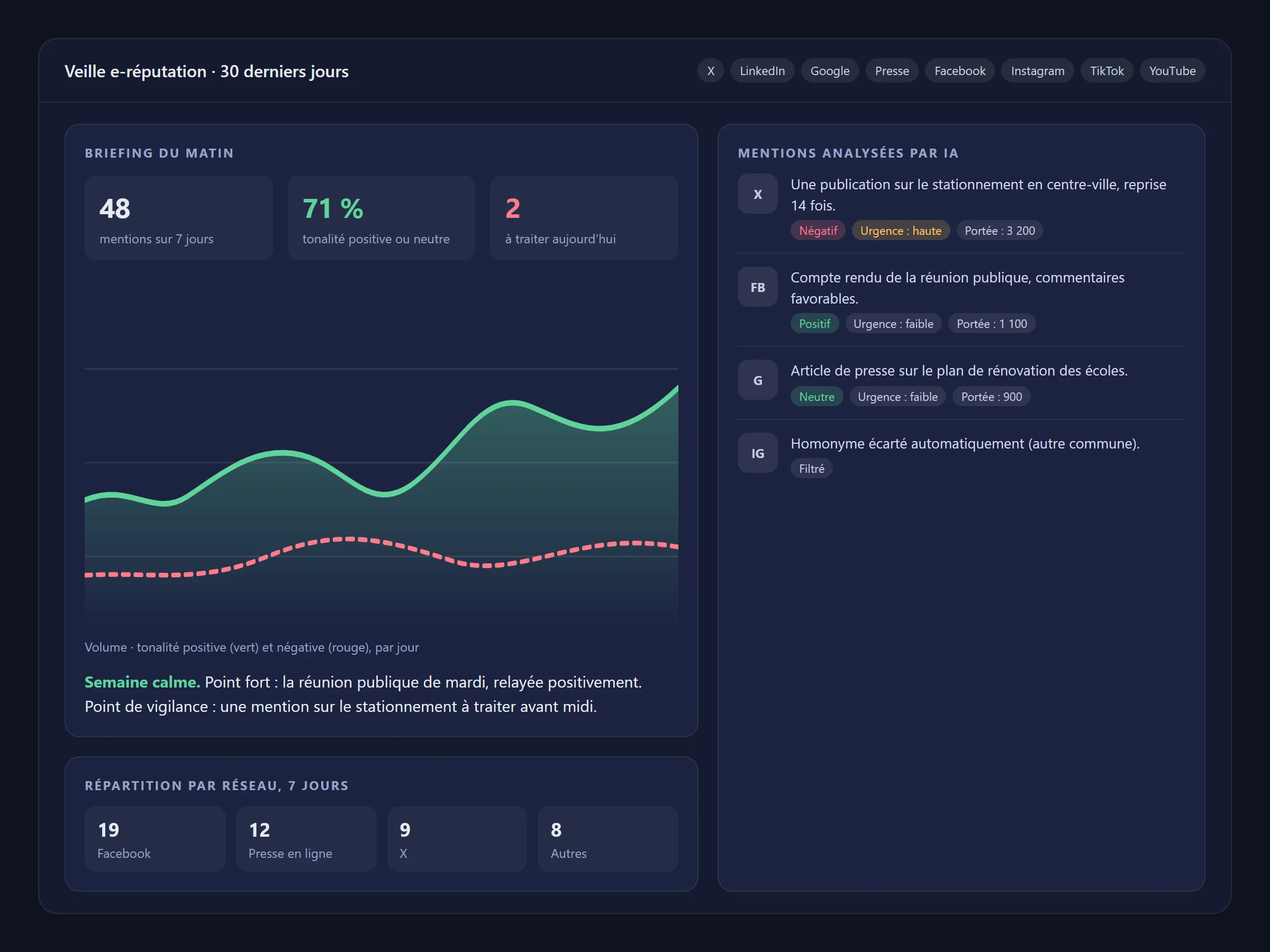Select the LinkedIn source chip
The image size is (1270, 952).
pos(762,70)
